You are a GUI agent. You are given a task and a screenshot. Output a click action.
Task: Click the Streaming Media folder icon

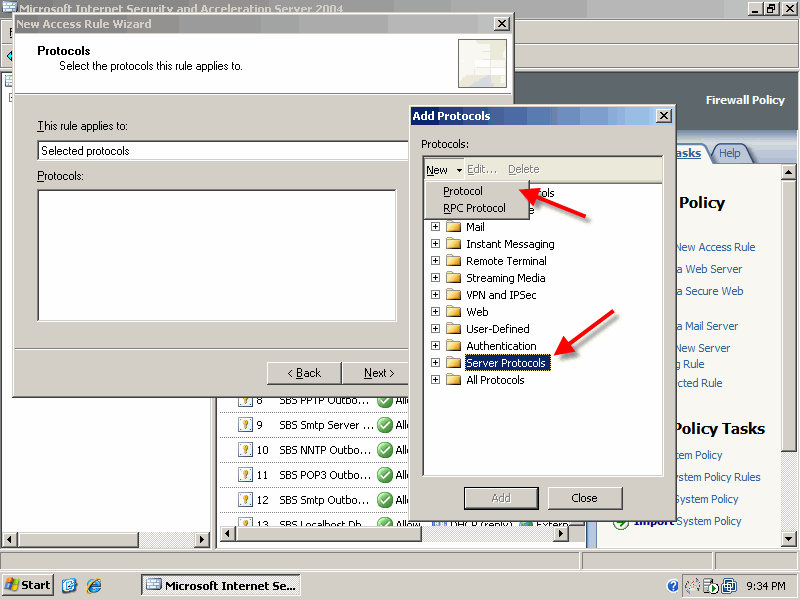(453, 278)
